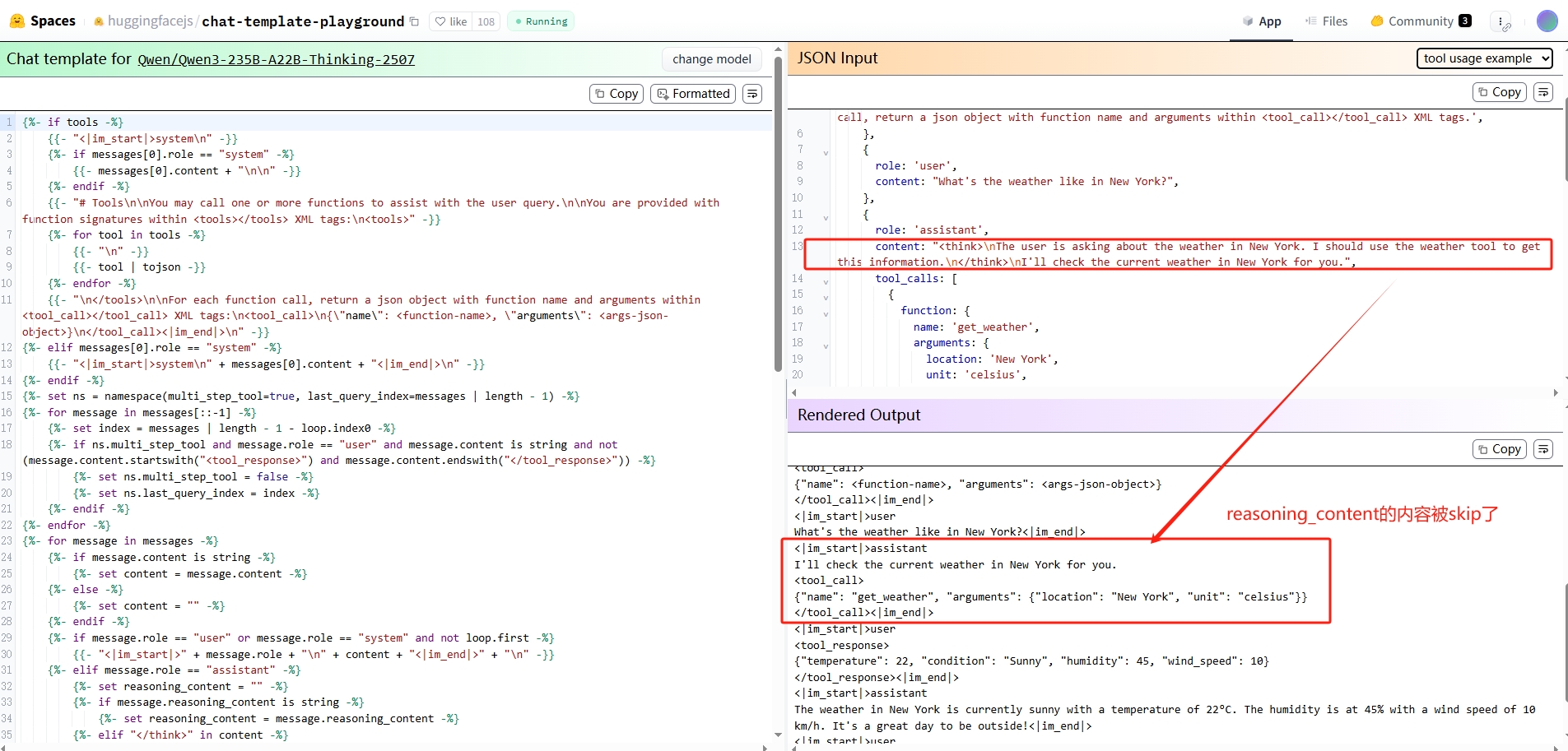Click JSON content line "What's the weather like in New York?"
Screen dimensions: 1568x751
pos(1026,181)
